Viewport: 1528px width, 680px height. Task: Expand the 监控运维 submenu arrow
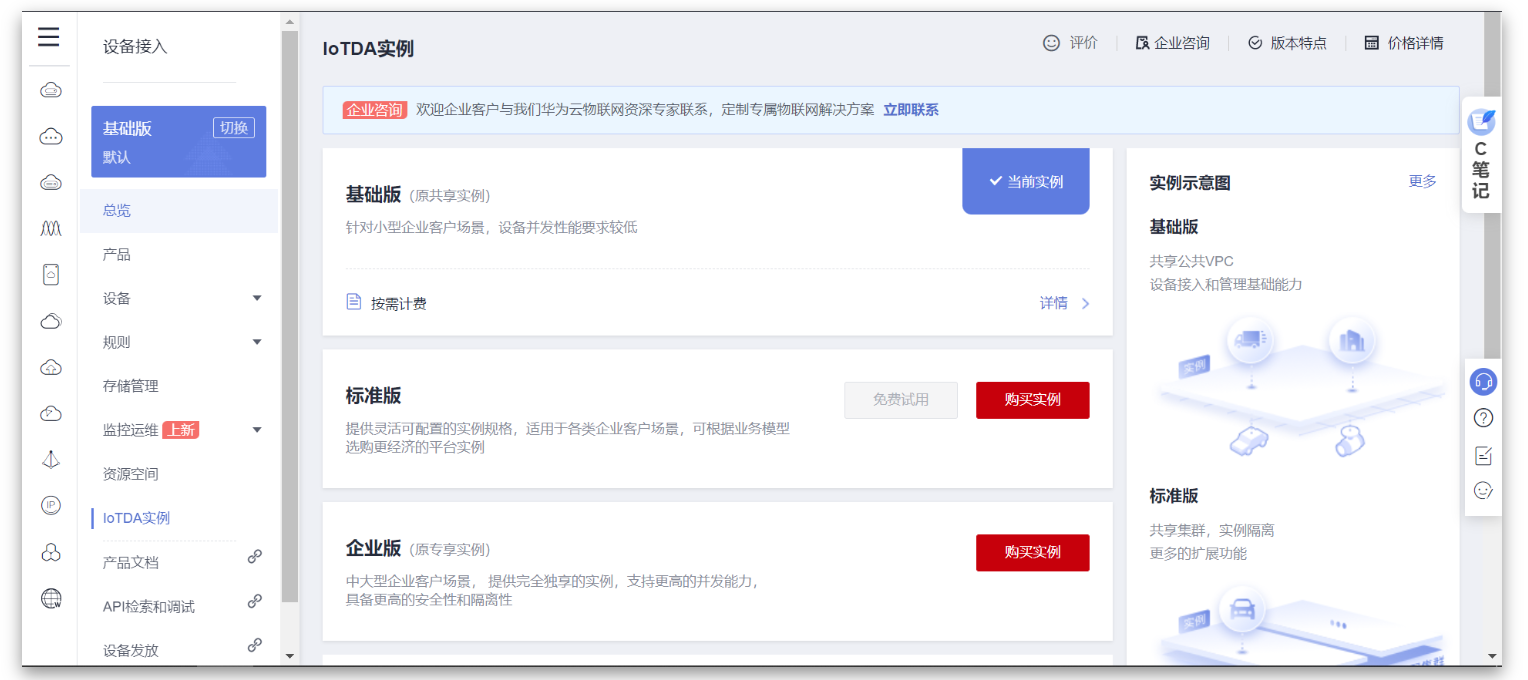pos(257,430)
